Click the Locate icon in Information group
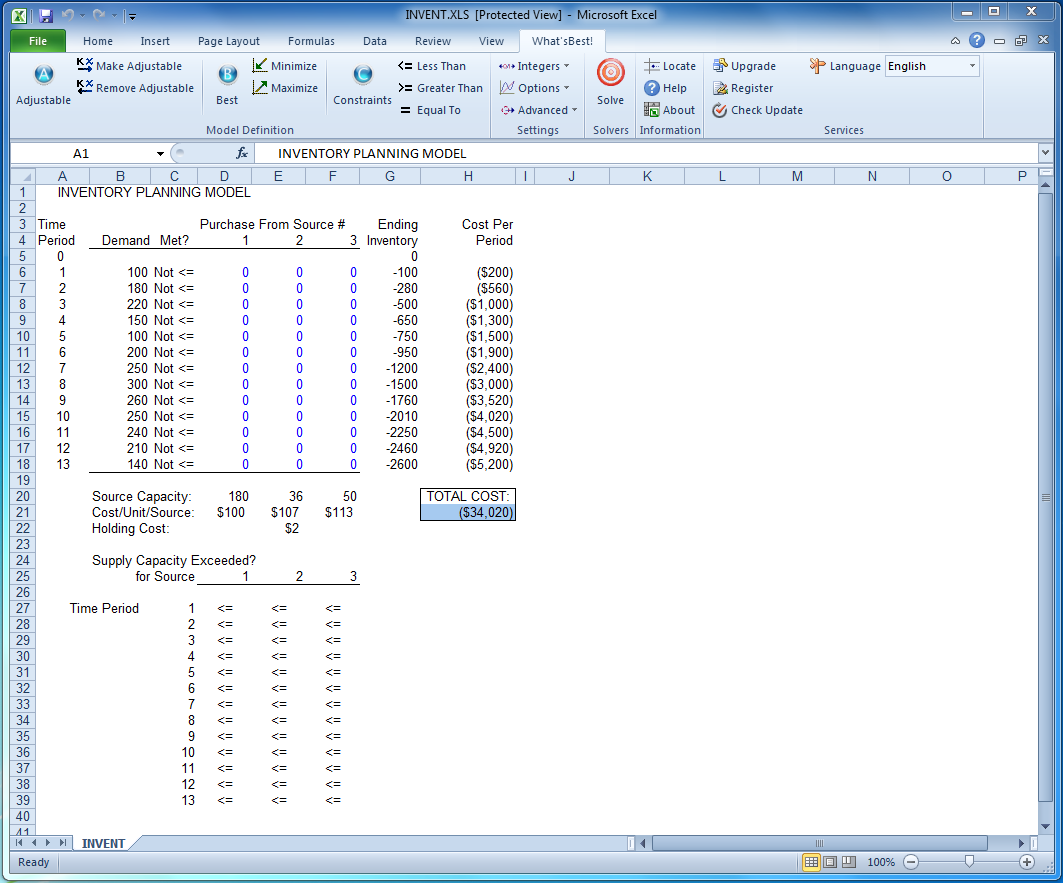 (x=653, y=66)
